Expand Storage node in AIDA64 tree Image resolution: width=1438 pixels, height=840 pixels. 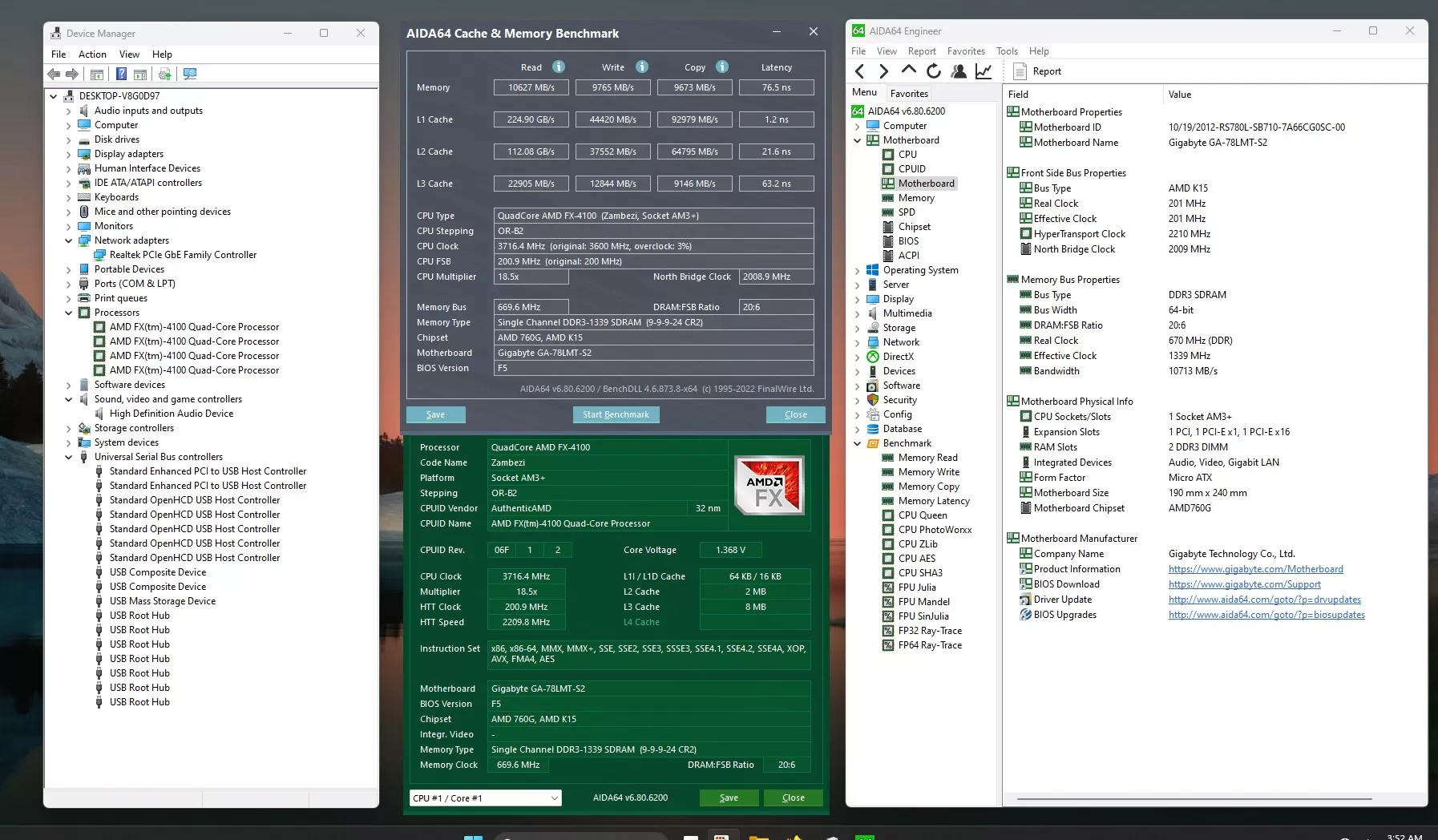click(x=857, y=328)
